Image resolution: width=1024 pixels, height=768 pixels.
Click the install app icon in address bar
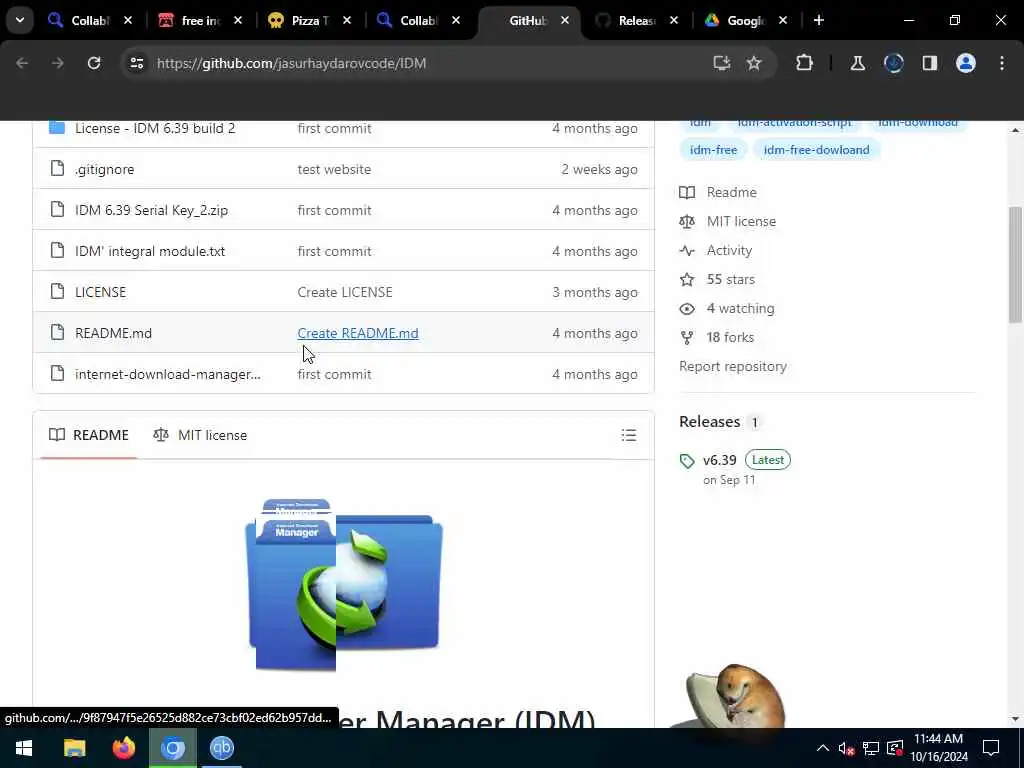click(x=721, y=63)
